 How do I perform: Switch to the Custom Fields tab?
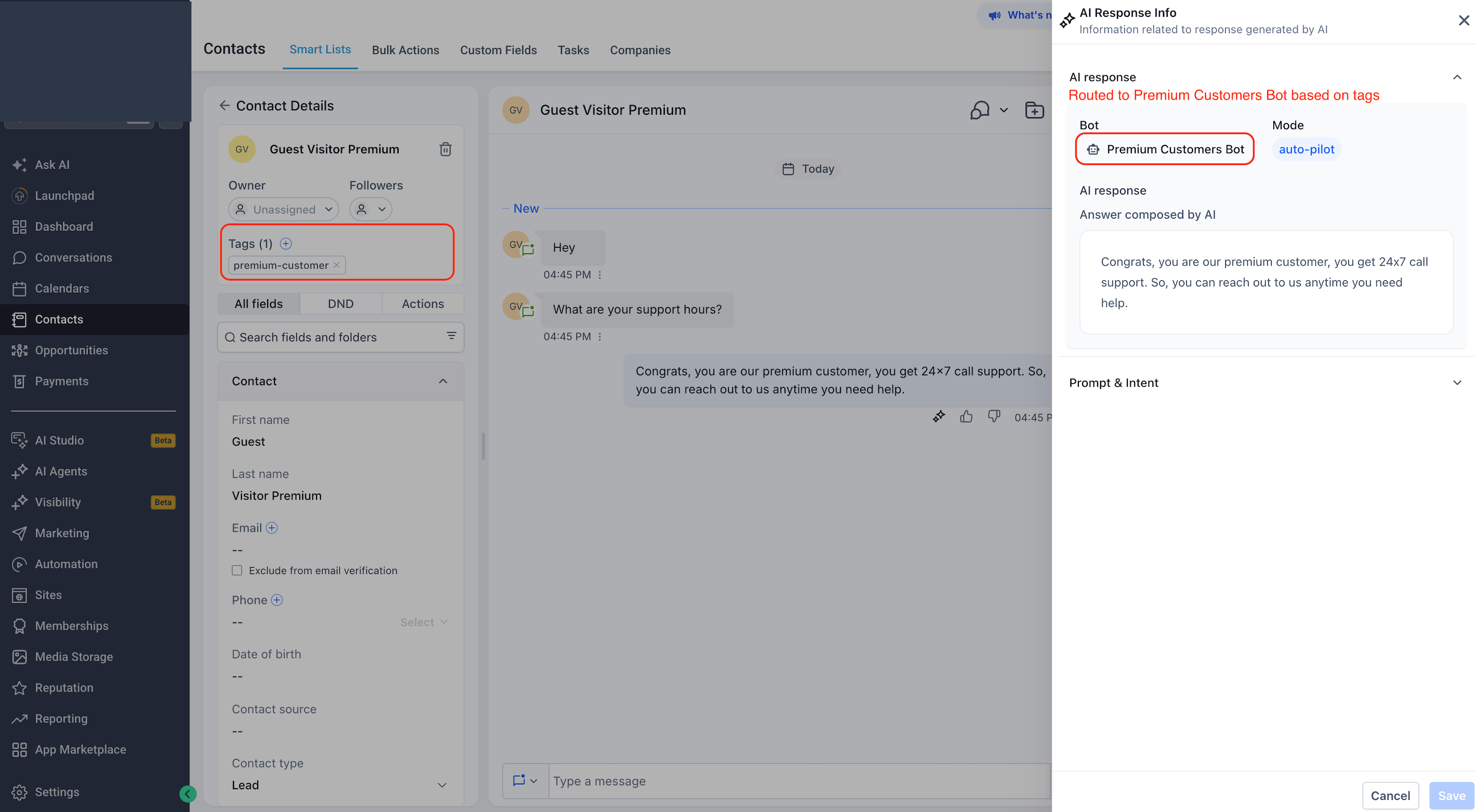coord(498,50)
